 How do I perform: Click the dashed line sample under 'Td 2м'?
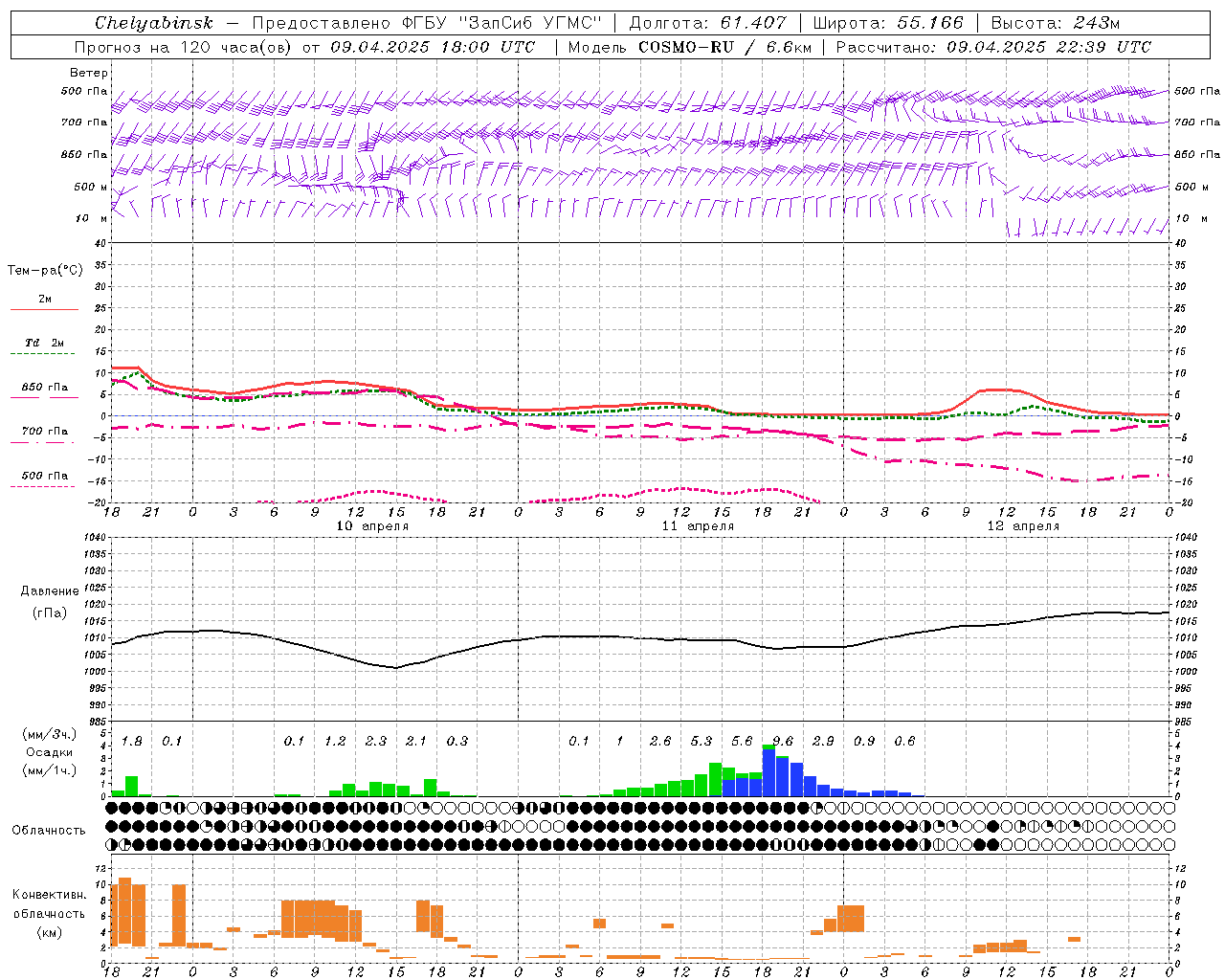point(43,354)
